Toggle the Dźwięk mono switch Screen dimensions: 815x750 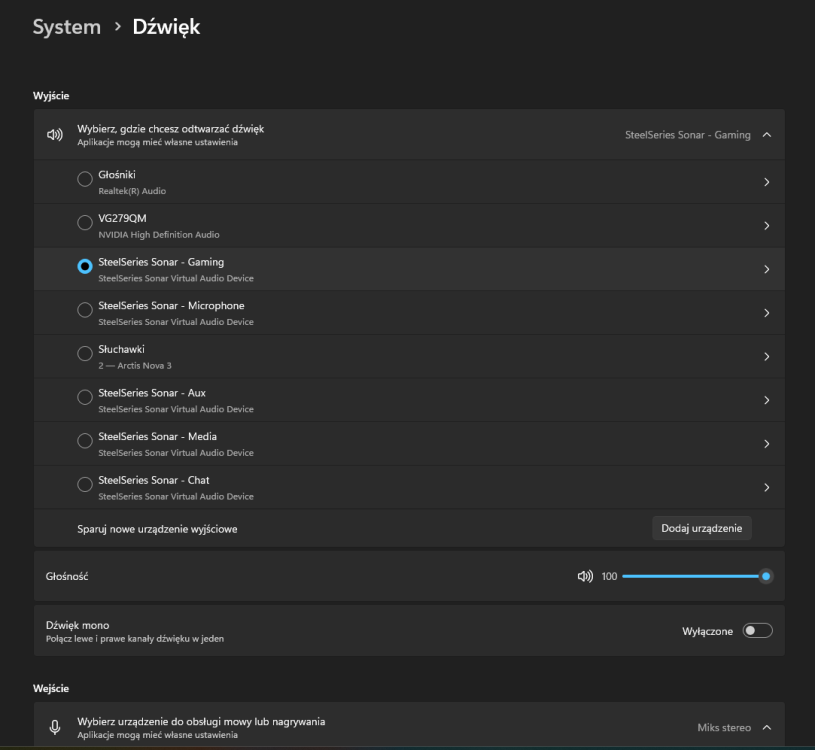(757, 631)
